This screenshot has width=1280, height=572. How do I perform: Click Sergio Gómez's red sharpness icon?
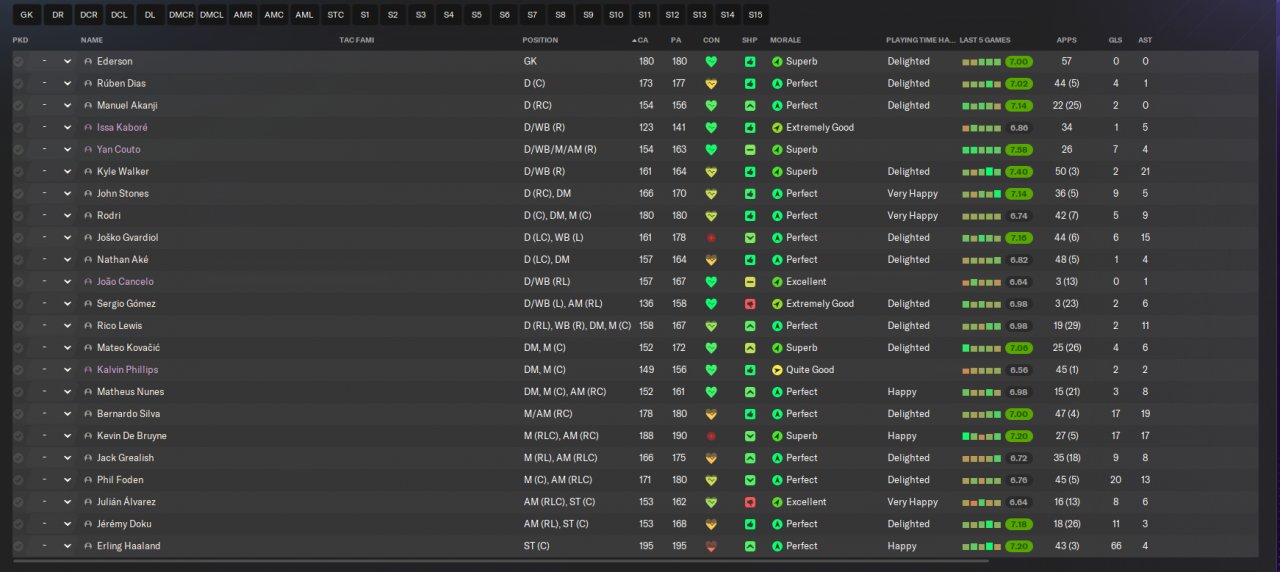pos(750,304)
